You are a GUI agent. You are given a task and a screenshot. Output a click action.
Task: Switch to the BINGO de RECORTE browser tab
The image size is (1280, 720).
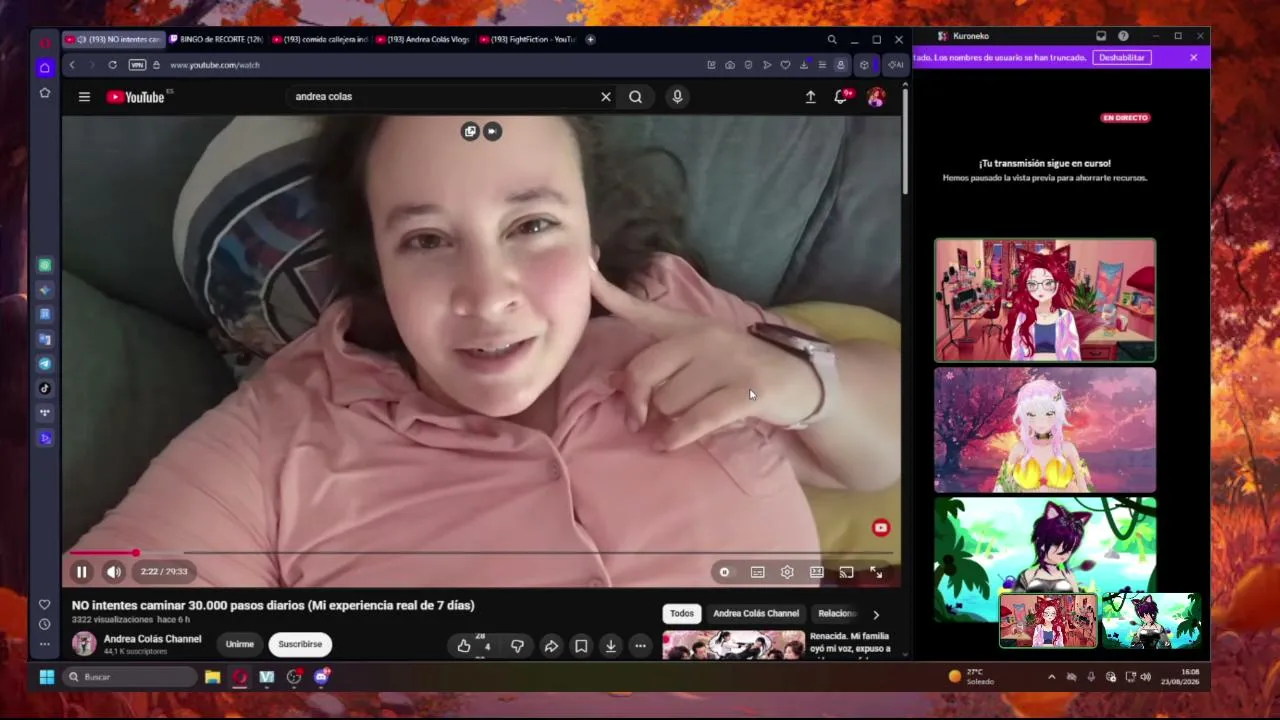point(215,40)
